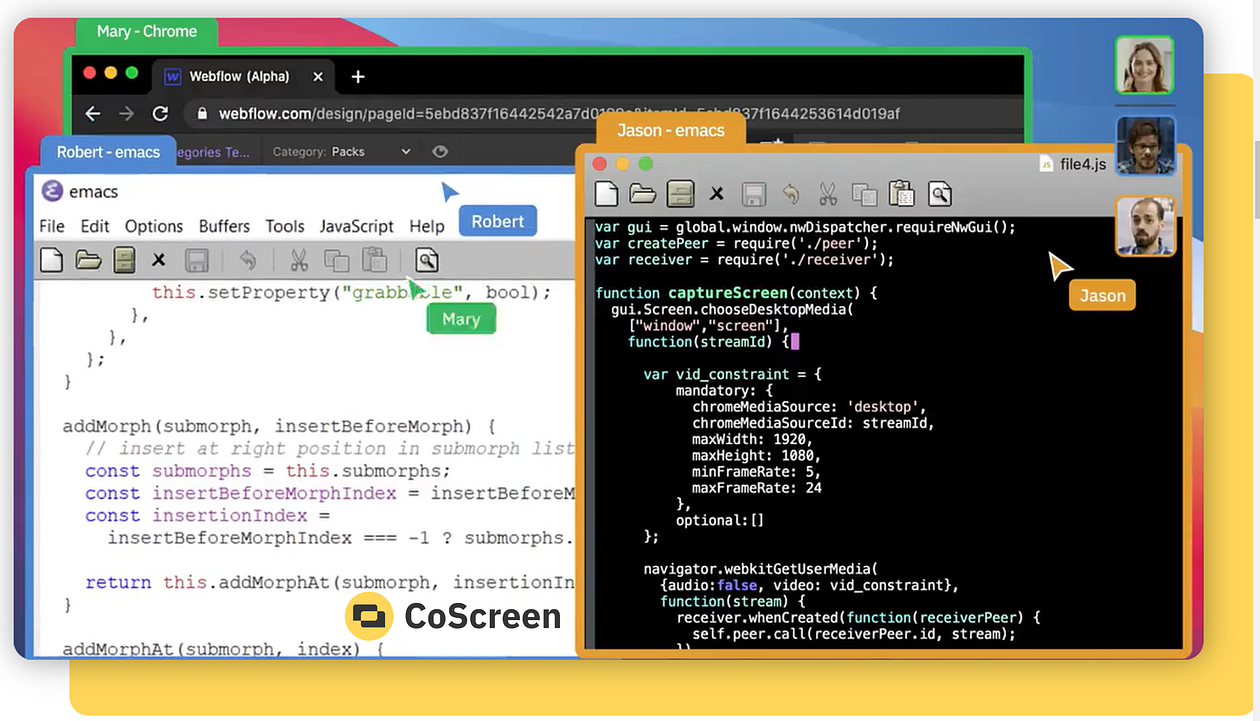The image size is (1260, 721).
Task: Open Tools menu in Robert's emacs
Action: click(285, 226)
